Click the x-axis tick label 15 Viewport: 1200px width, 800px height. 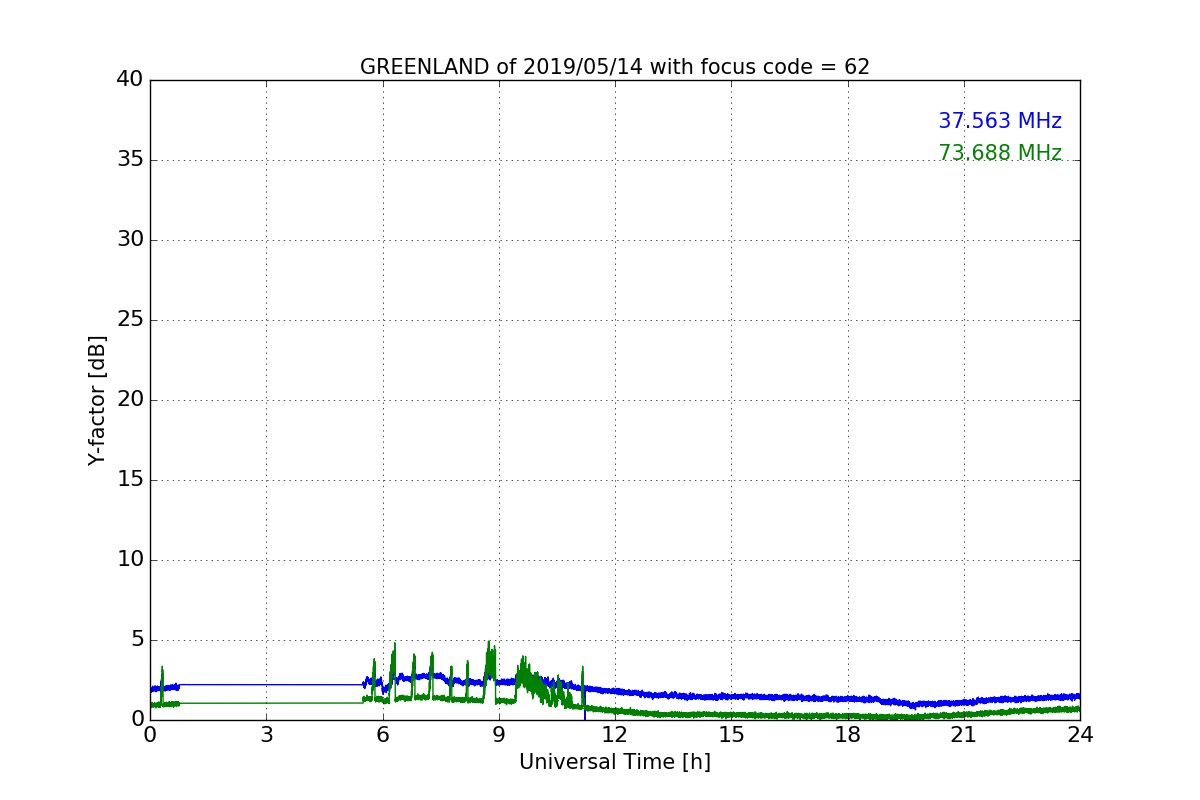pyautogui.click(x=731, y=735)
